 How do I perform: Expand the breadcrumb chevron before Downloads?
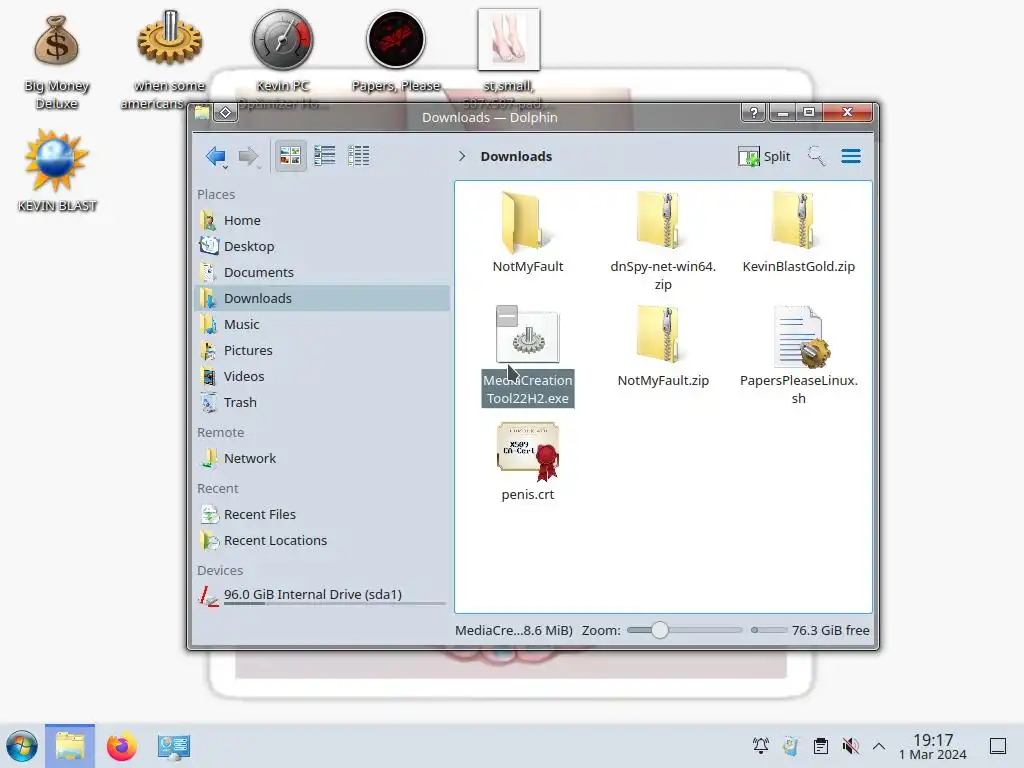(462, 156)
